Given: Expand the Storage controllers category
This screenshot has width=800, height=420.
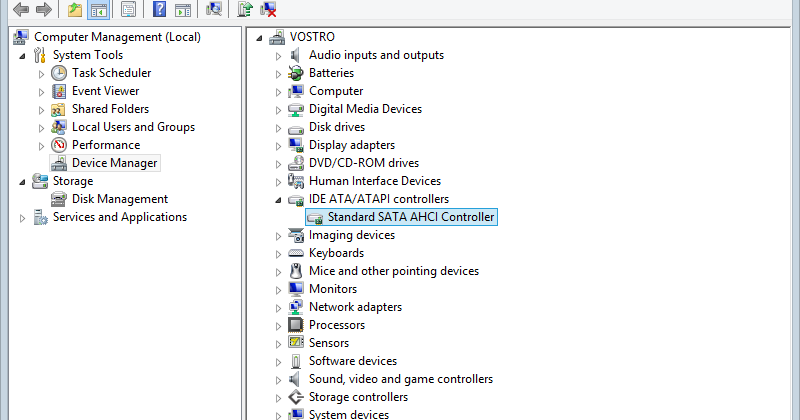Looking at the screenshot, I should [278, 398].
